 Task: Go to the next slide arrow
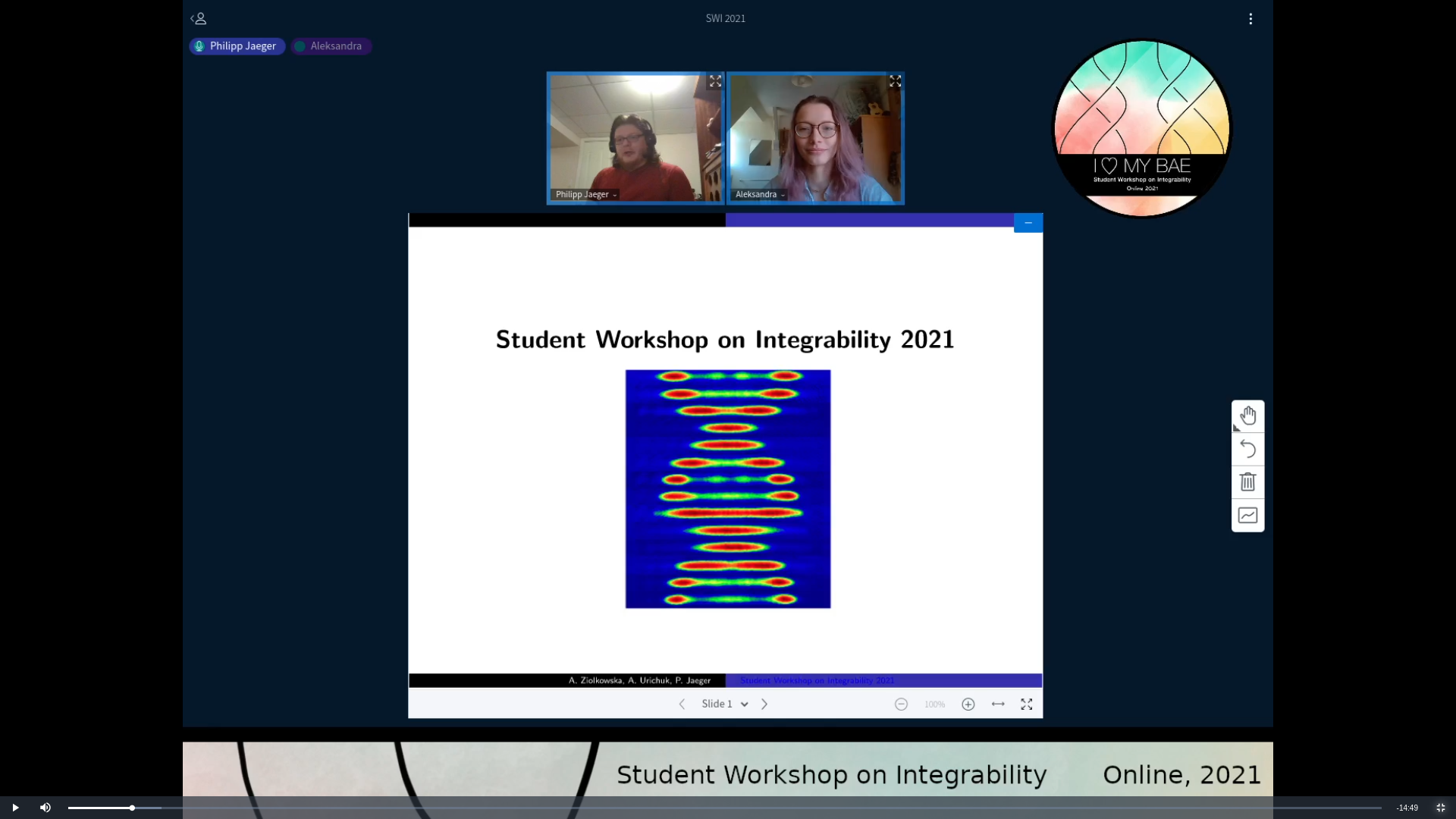764,704
